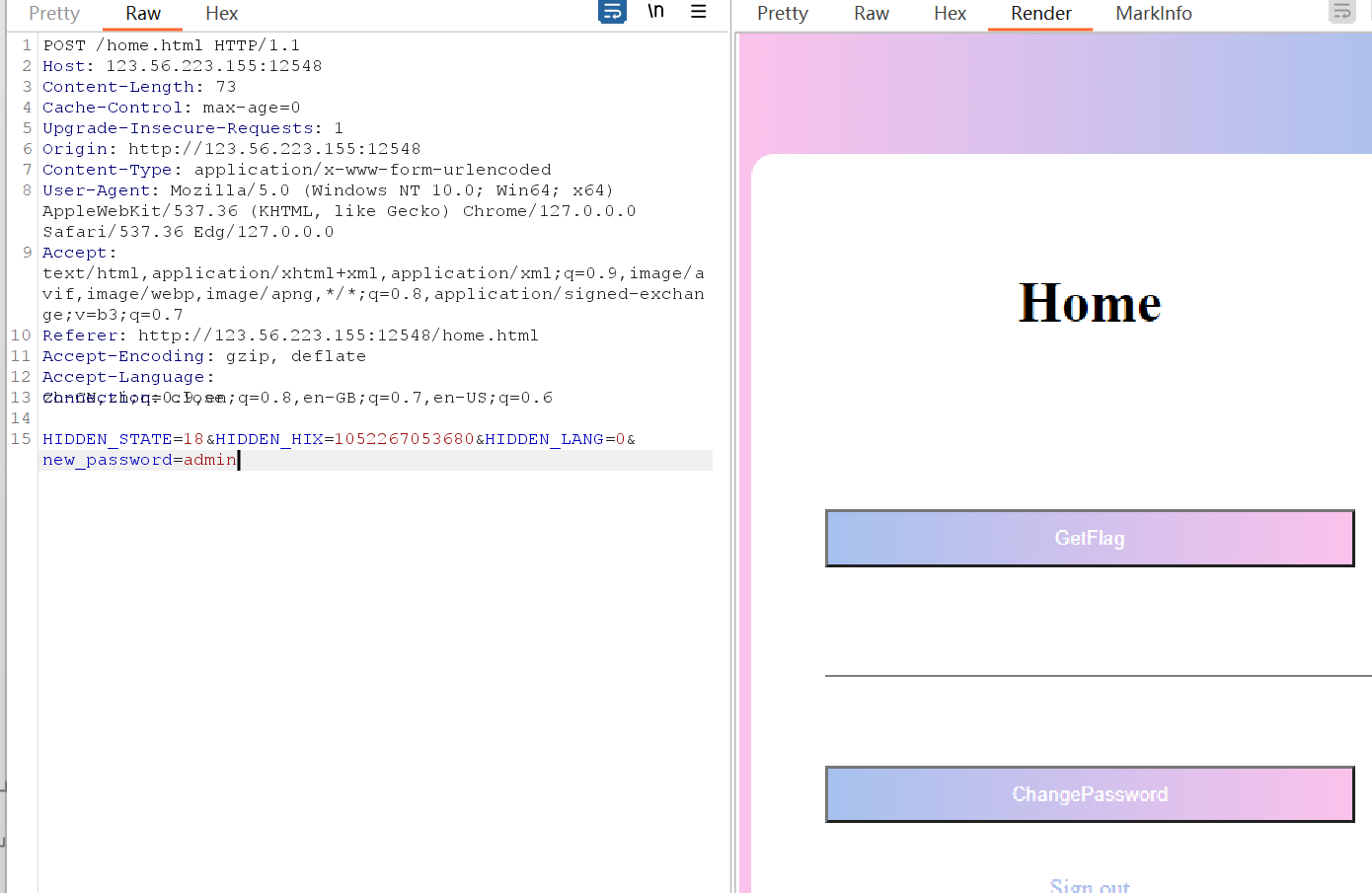Click the ChangePassword button
This screenshot has height=893, width=1372.
1090,794
